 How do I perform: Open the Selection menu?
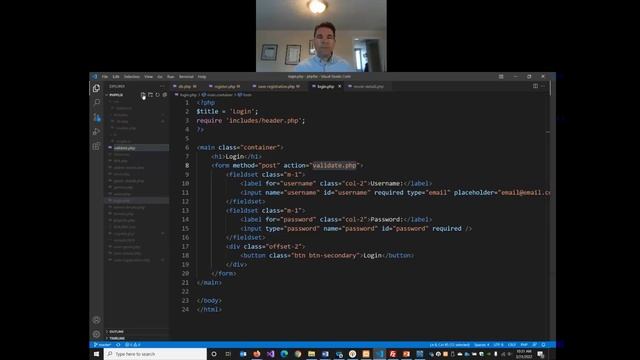tap(131, 76)
